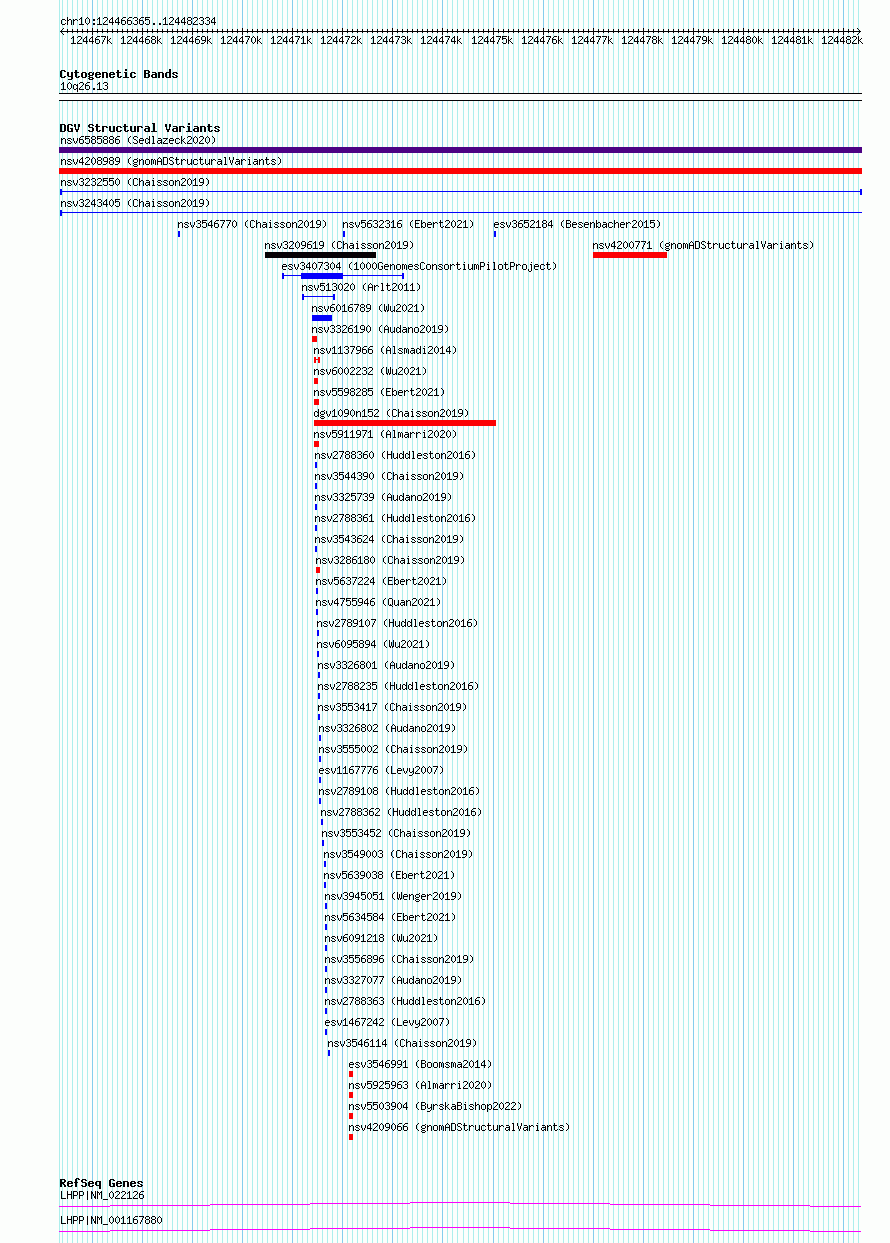Click nsv5503904 (ByrskaBishop2022) label

(x=435, y=1107)
